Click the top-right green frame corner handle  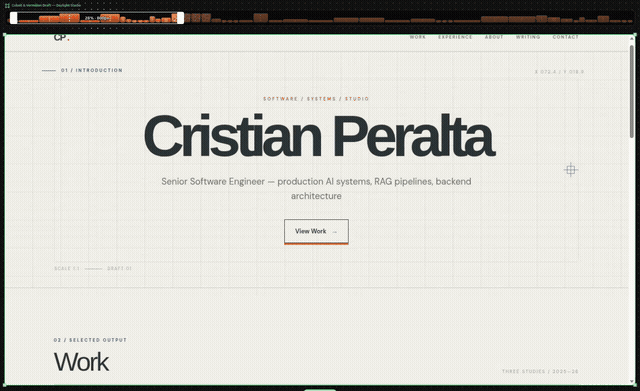tap(635, 35)
